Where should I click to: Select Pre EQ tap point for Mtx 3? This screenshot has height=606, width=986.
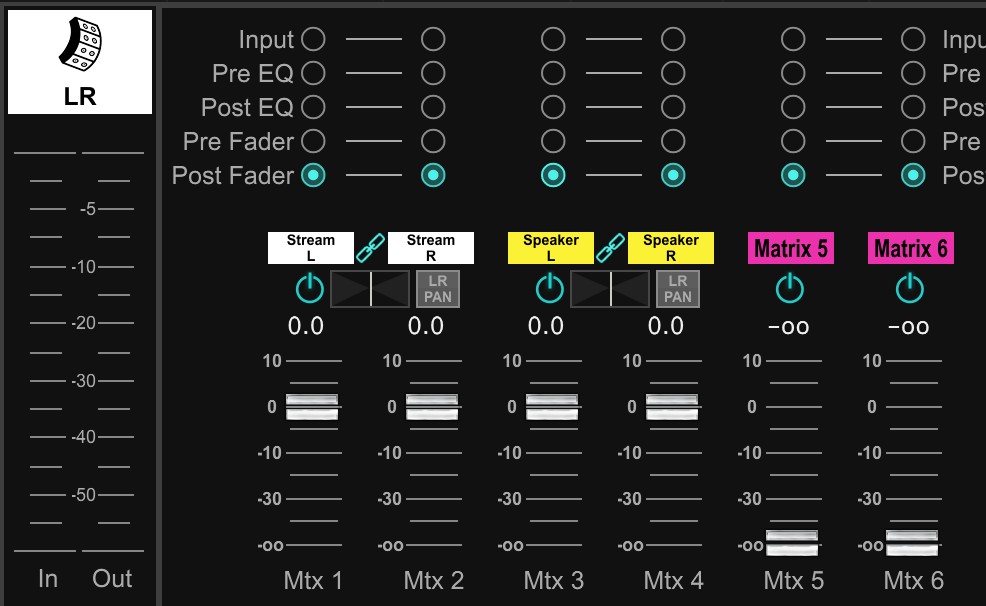tap(553, 73)
